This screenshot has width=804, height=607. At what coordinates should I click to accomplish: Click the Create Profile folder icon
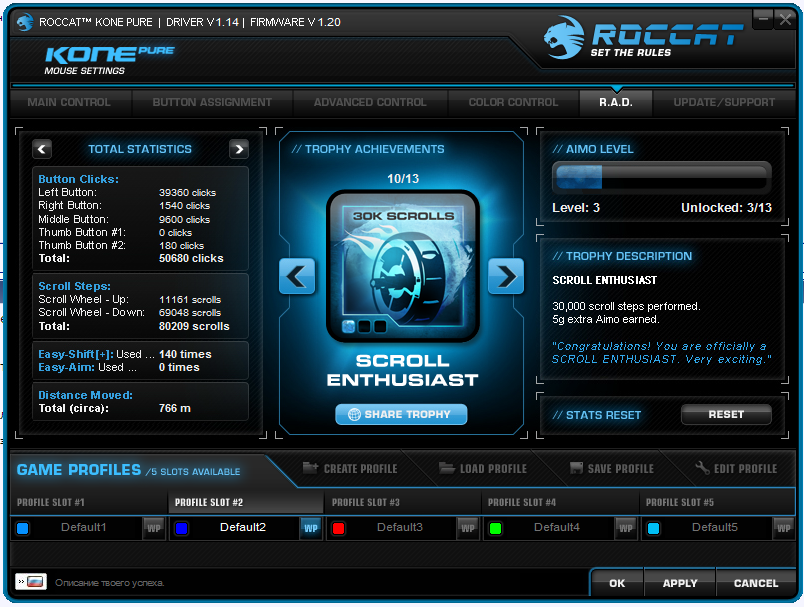[310, 468]
